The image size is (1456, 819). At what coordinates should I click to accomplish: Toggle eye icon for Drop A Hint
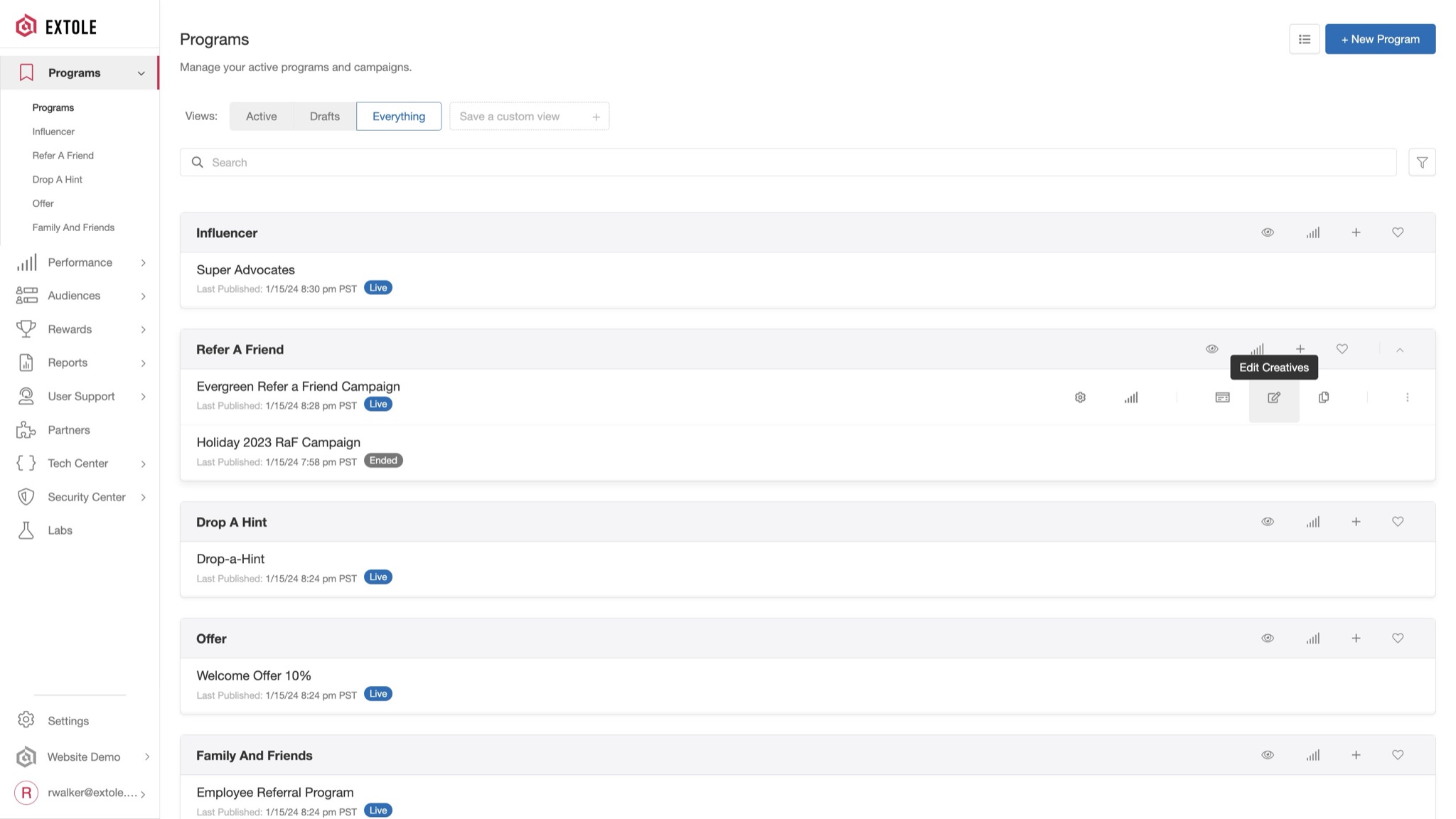point(1267,522)
